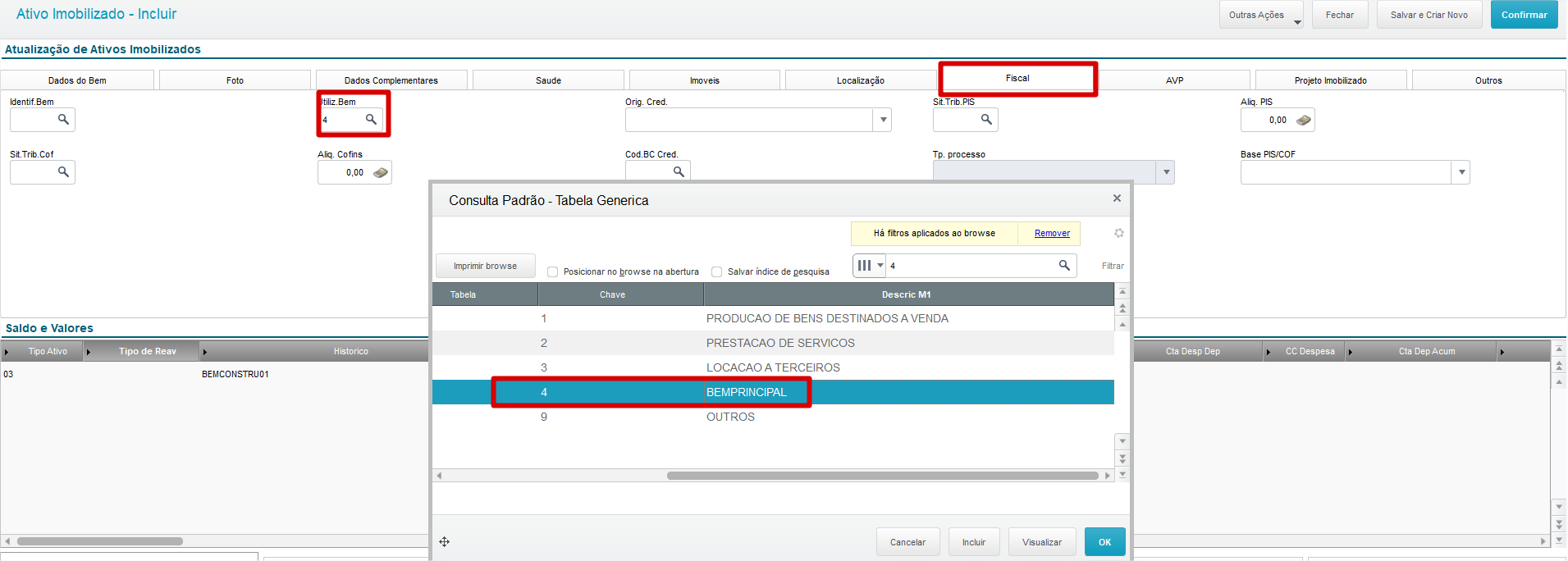Switch to Foto tab

235,80
